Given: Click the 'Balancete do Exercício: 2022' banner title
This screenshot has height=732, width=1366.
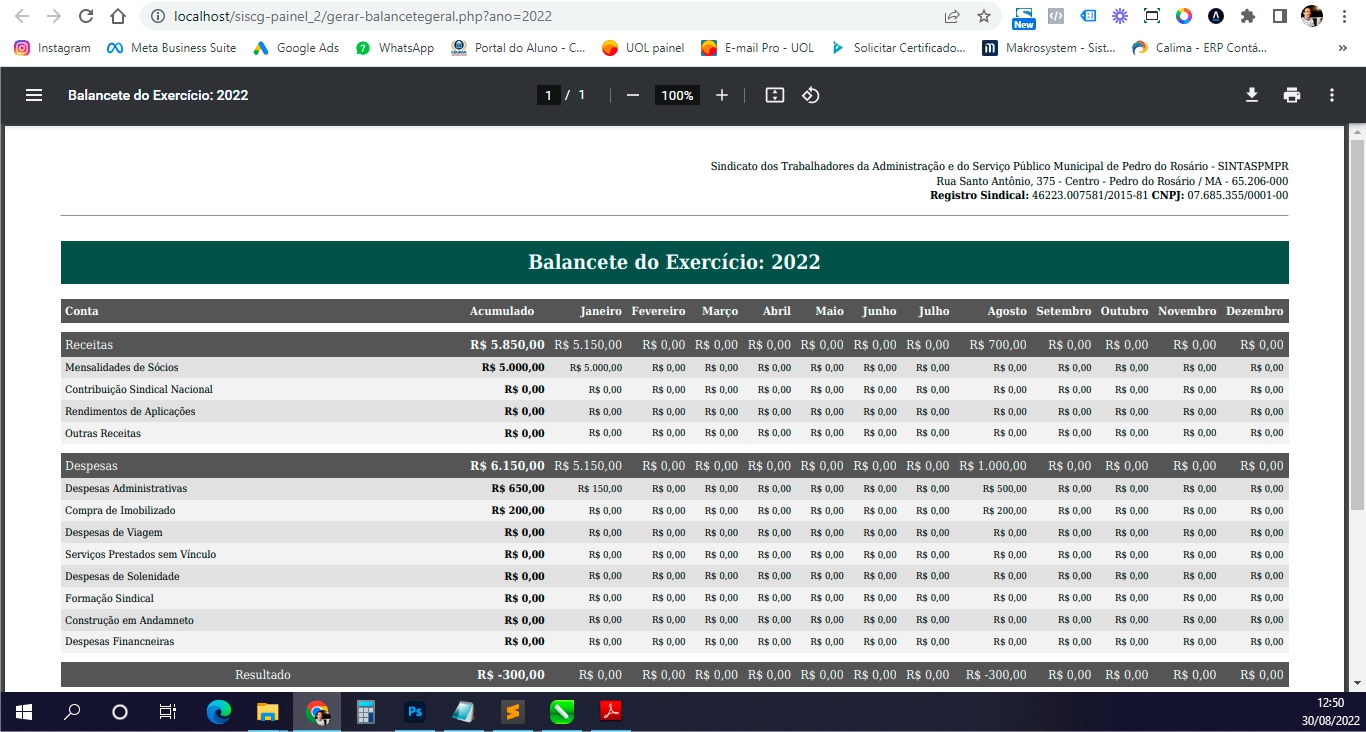Looking at the screenshot, I should pos(674,262).
